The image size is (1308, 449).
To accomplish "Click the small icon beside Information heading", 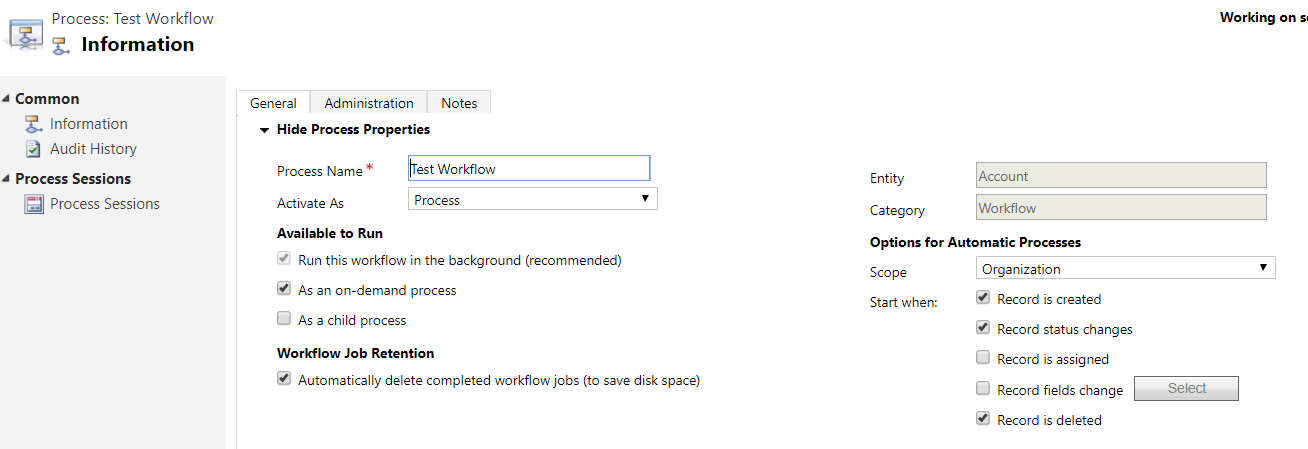I will (x=62, y=45).
